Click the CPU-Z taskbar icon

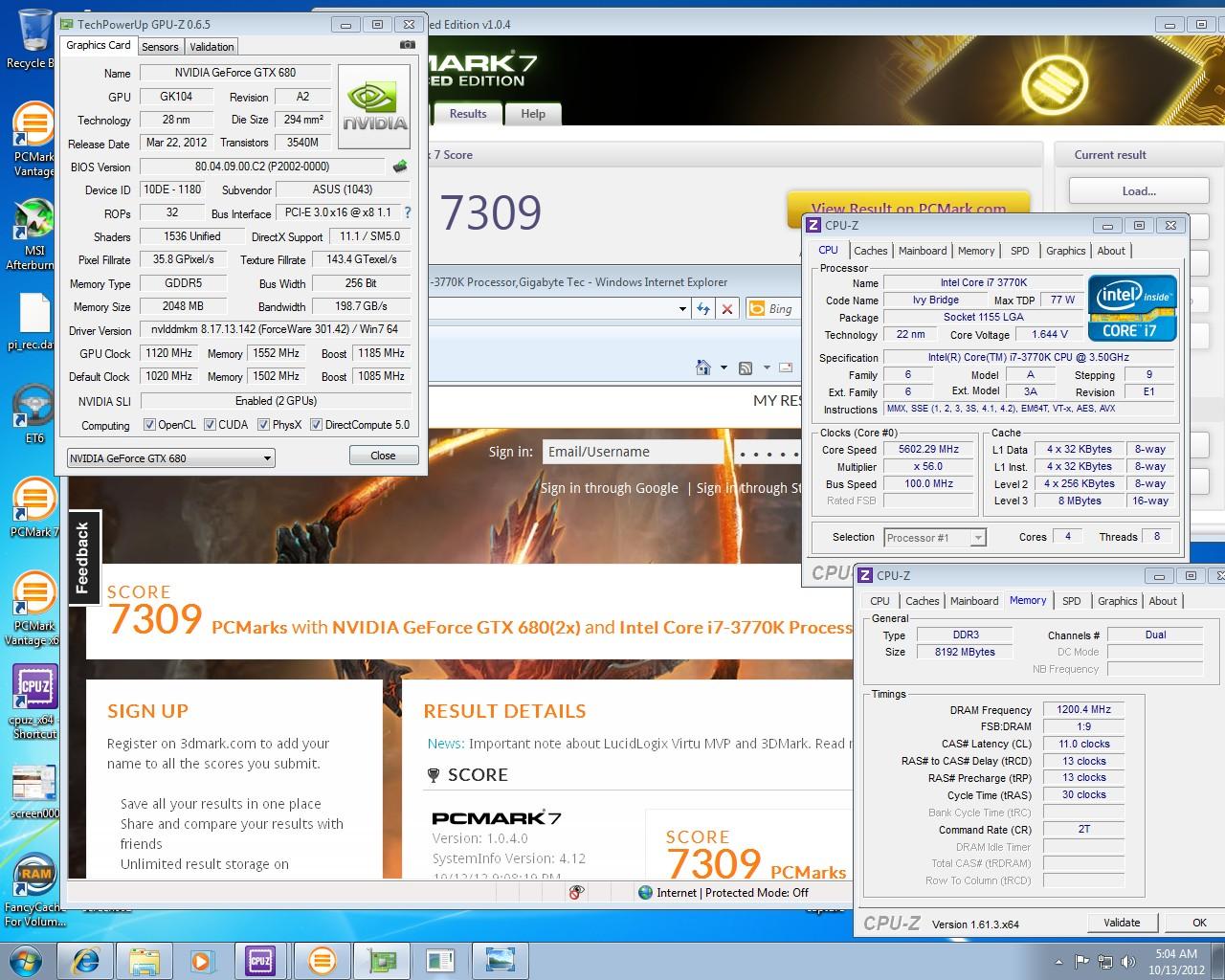pos(259,960)
